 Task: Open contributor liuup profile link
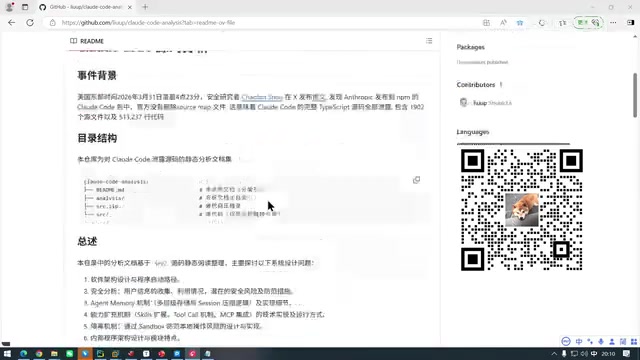[x=480, y=103]
